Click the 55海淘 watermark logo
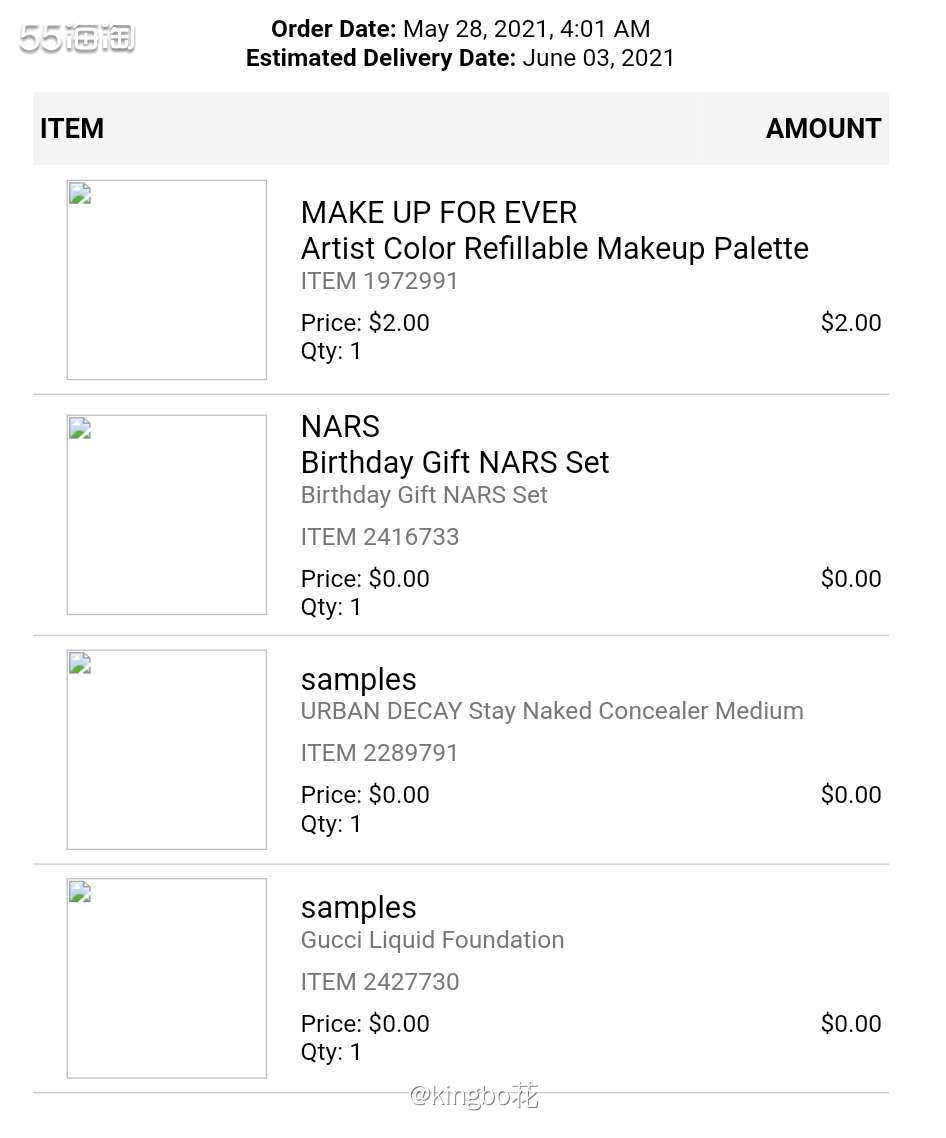This screenshot has width=946, height=1138. click(x=77, y=38)
